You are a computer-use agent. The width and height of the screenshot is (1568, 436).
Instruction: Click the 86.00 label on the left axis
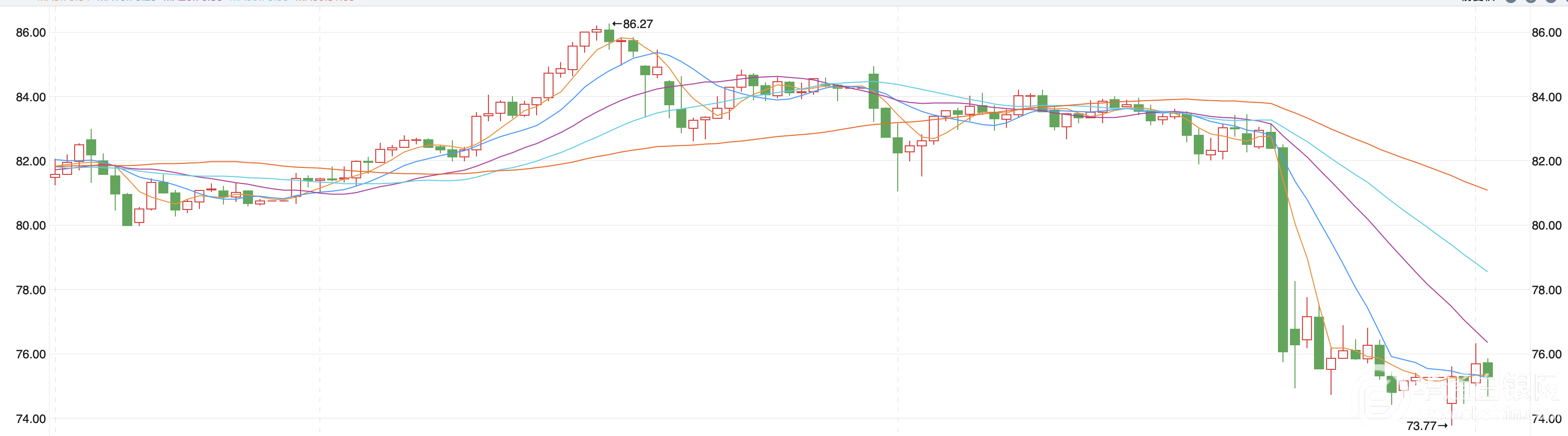[x=31, y=33]
